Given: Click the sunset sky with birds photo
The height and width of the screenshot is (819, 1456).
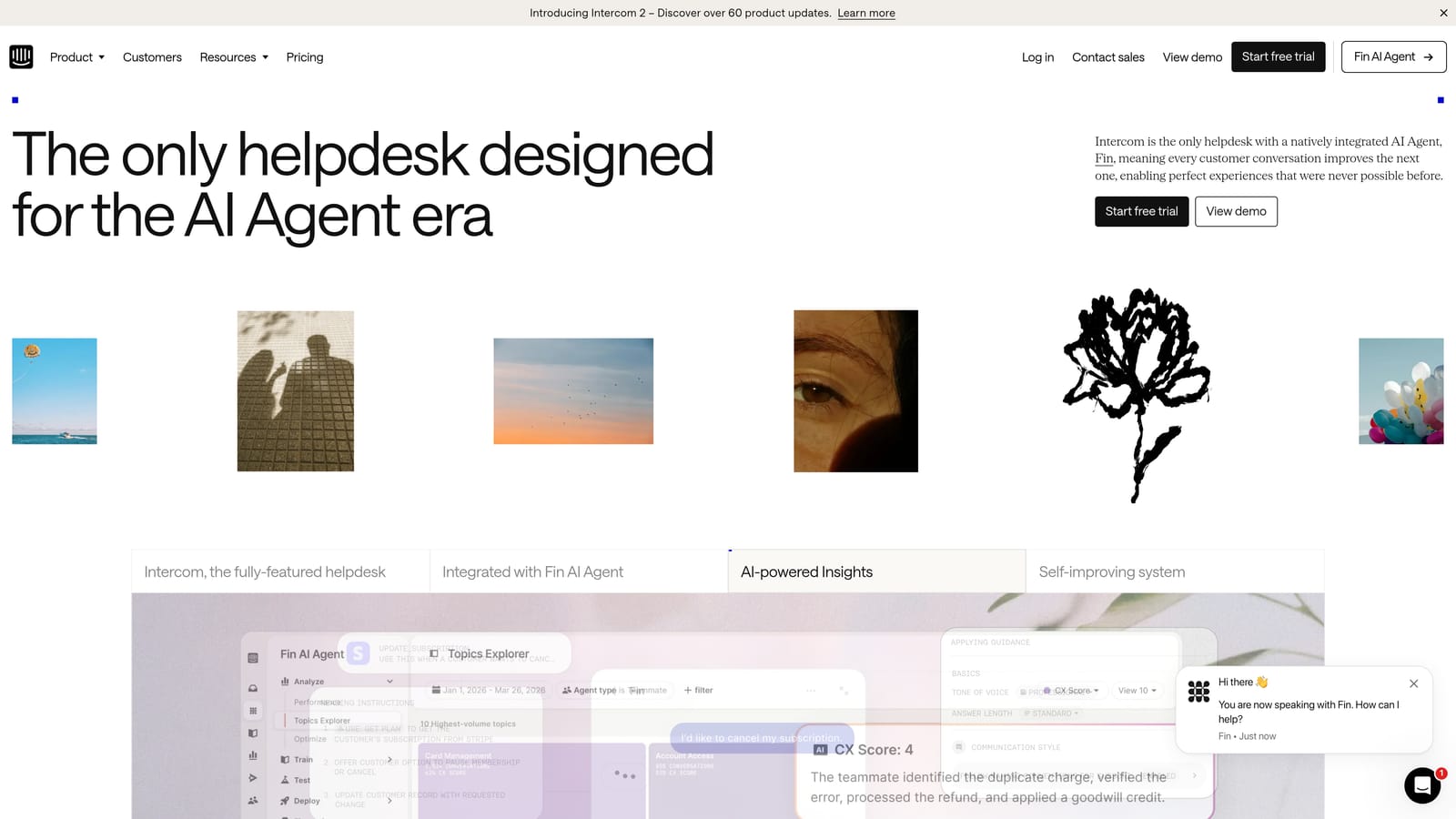Looking at the screenshot, I should (x=573, y=391).
